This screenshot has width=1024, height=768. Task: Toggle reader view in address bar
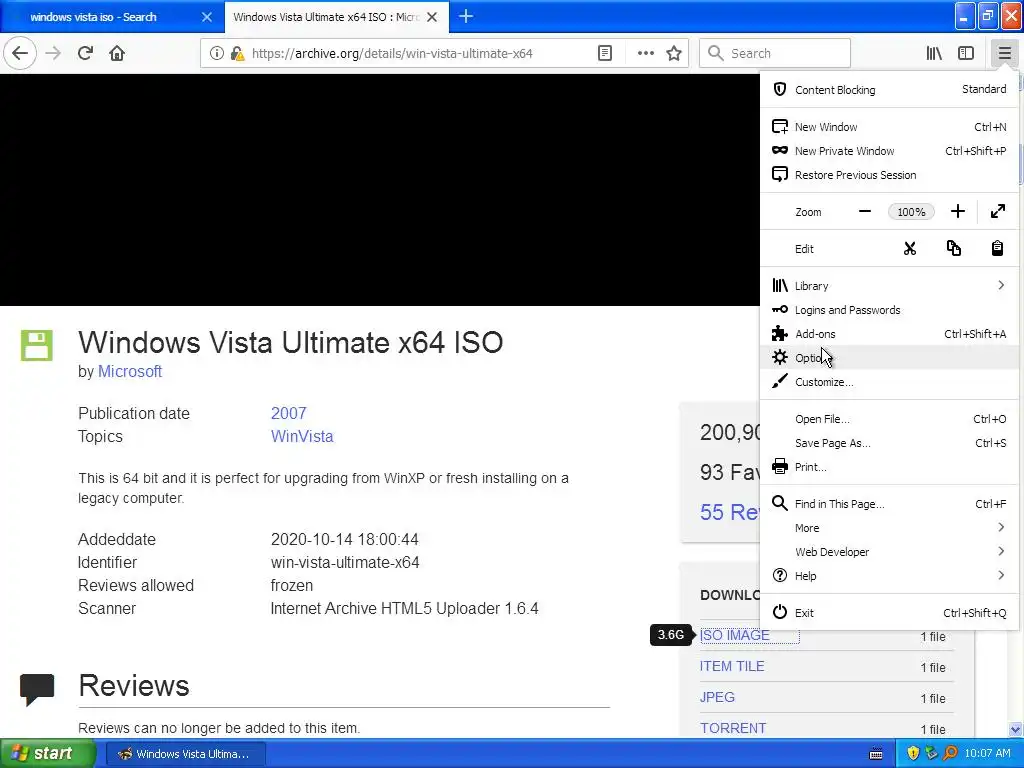tap(605, 53)
